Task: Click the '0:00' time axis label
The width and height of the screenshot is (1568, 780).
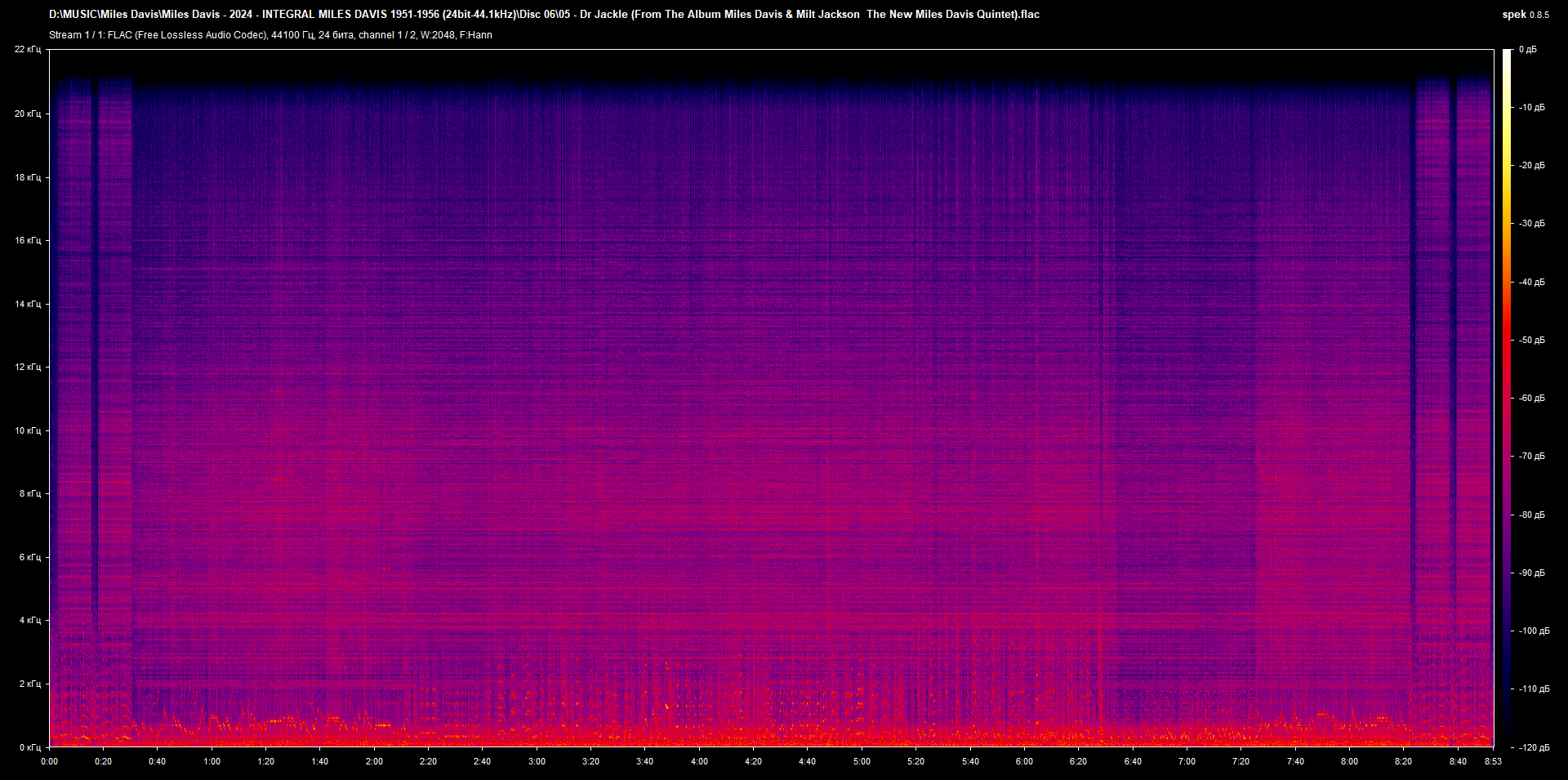Action: (50, 761)
